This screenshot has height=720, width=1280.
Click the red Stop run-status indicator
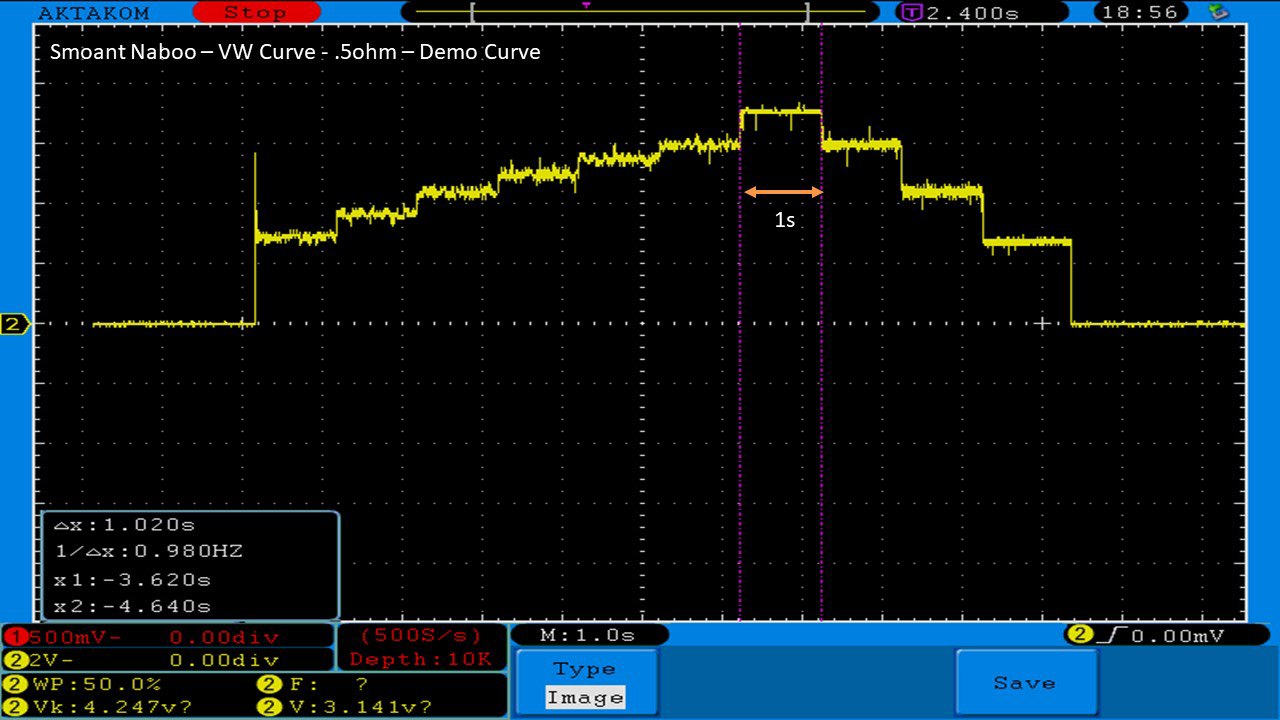click(257, 12)
